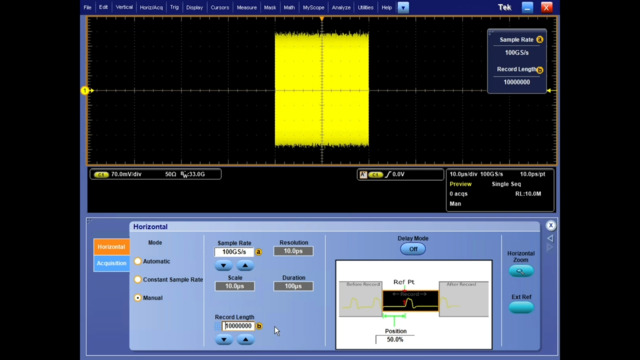Click the channel 1 ground marker
This screenshot has height=360, width=640.
[x=86, y=90]
